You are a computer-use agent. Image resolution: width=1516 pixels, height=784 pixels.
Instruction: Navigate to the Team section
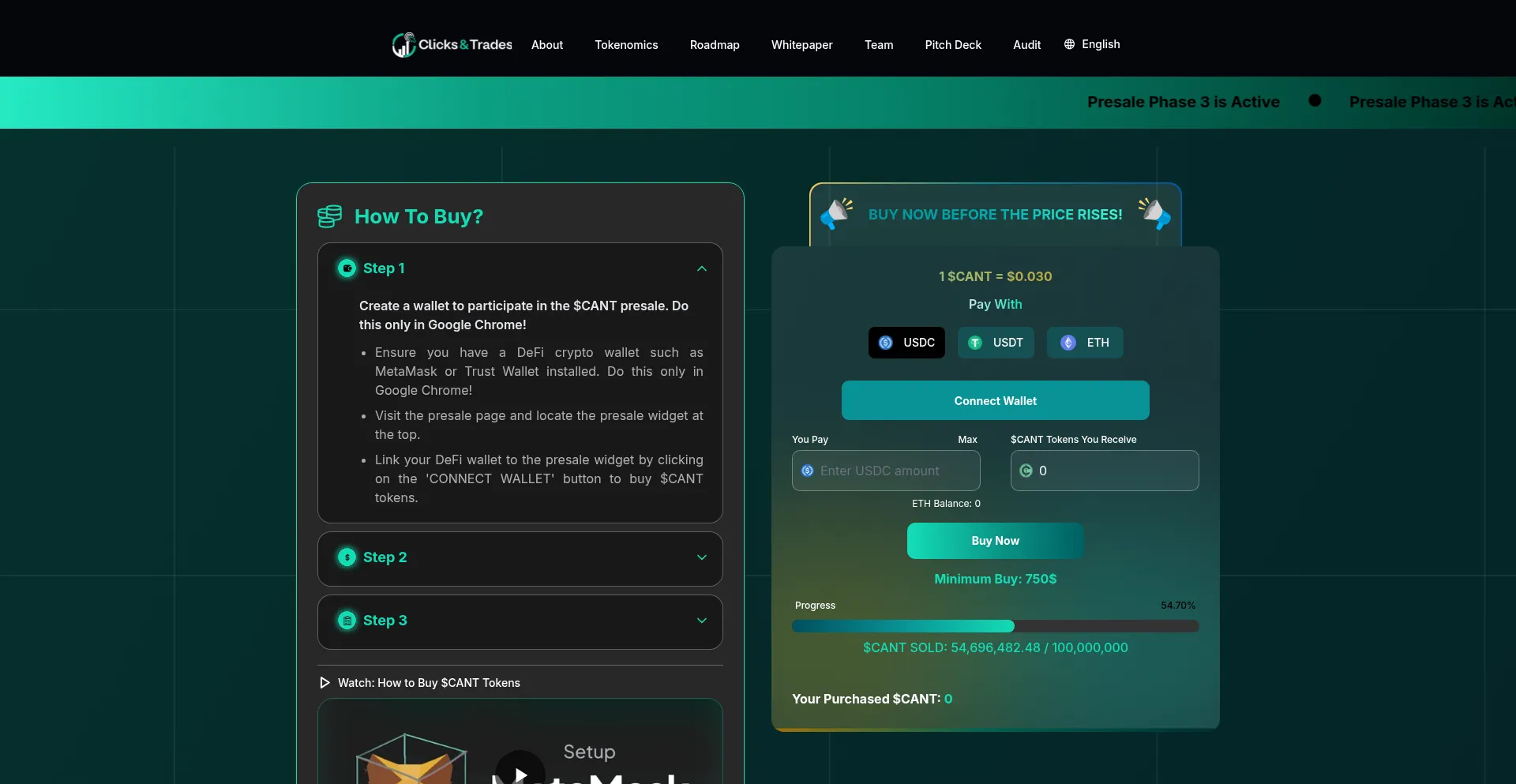tap(879, 45)
